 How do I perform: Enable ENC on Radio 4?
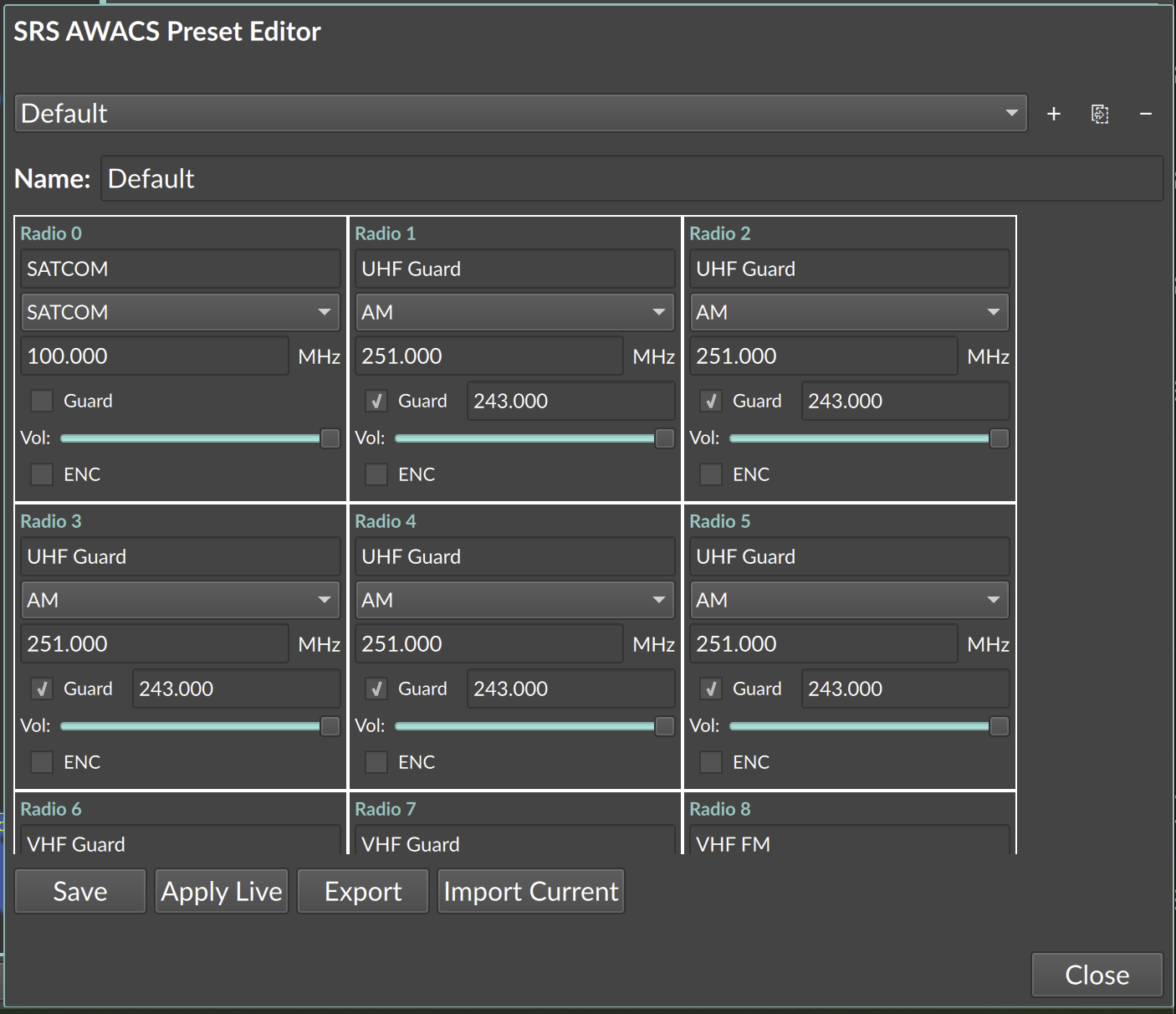376,762
